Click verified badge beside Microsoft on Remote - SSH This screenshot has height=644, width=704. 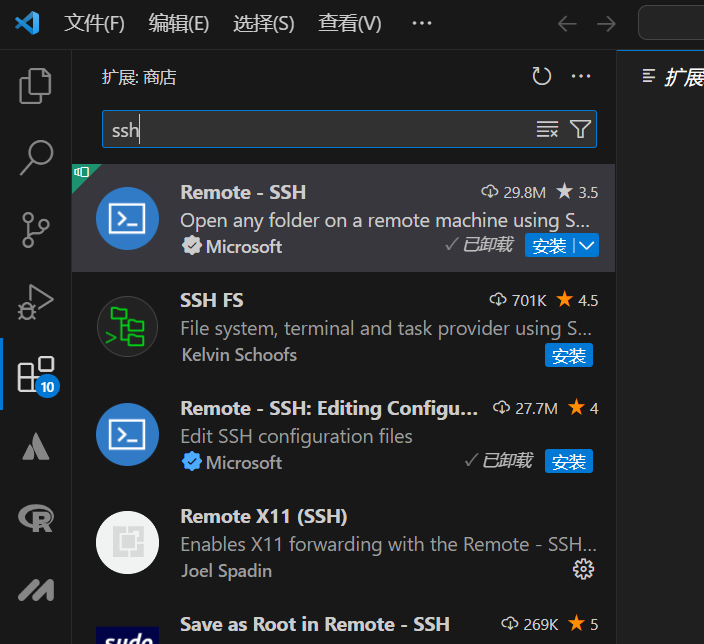coord(192,246)
